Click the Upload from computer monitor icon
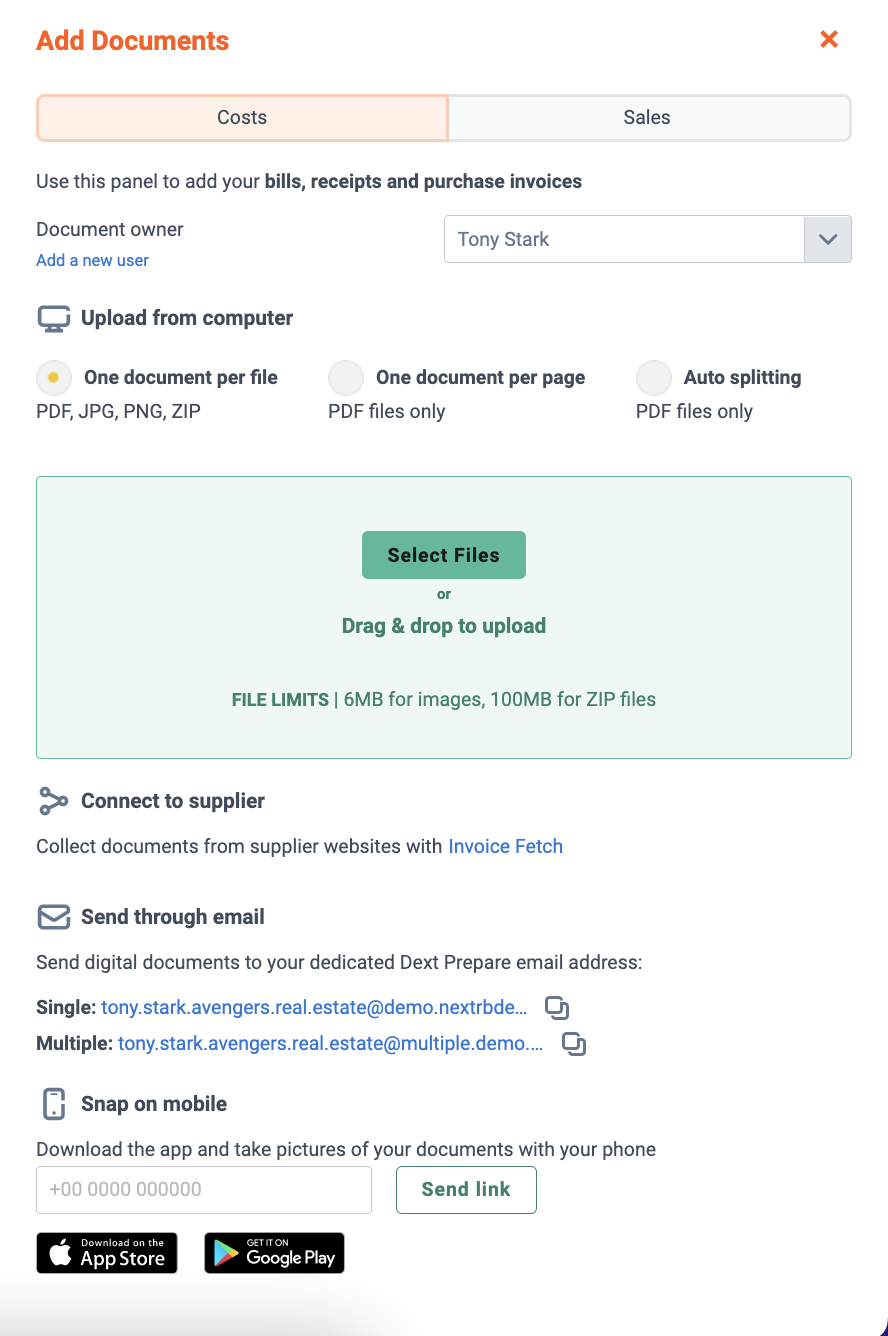The image size is (888, 1336). (x=54, y=319)
